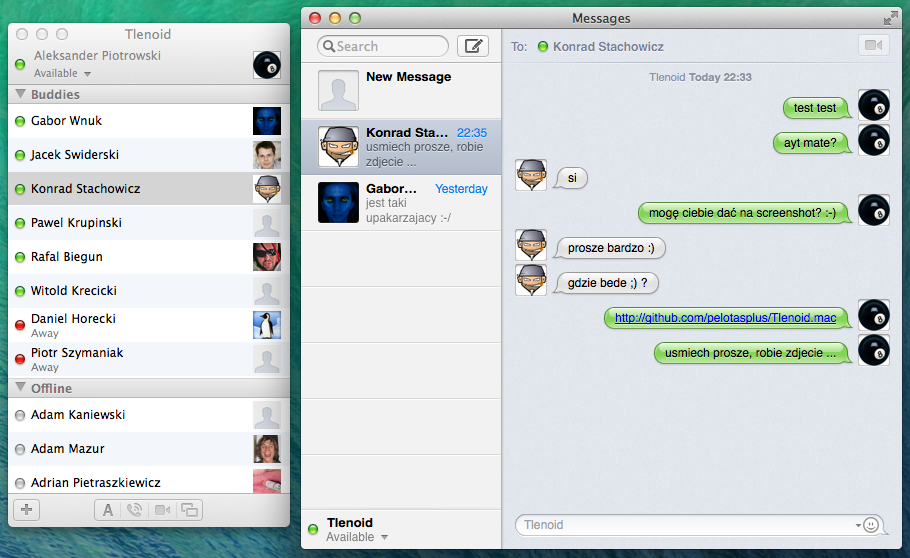Open the Gabor... conversation from Yesterday
The width and height of the screenshot is (910, 558).
(x=401, y=203)
